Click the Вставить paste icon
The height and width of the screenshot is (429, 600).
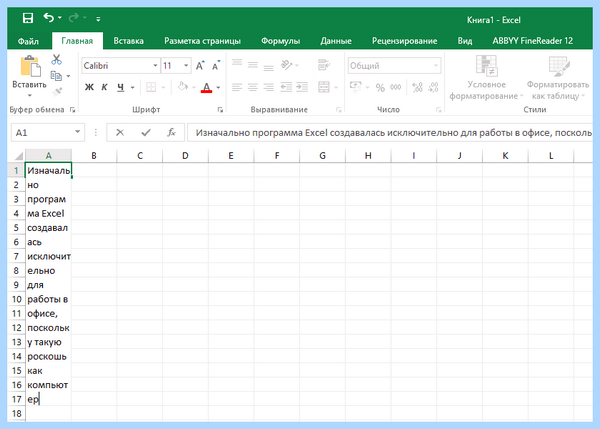tap(30, 66)
